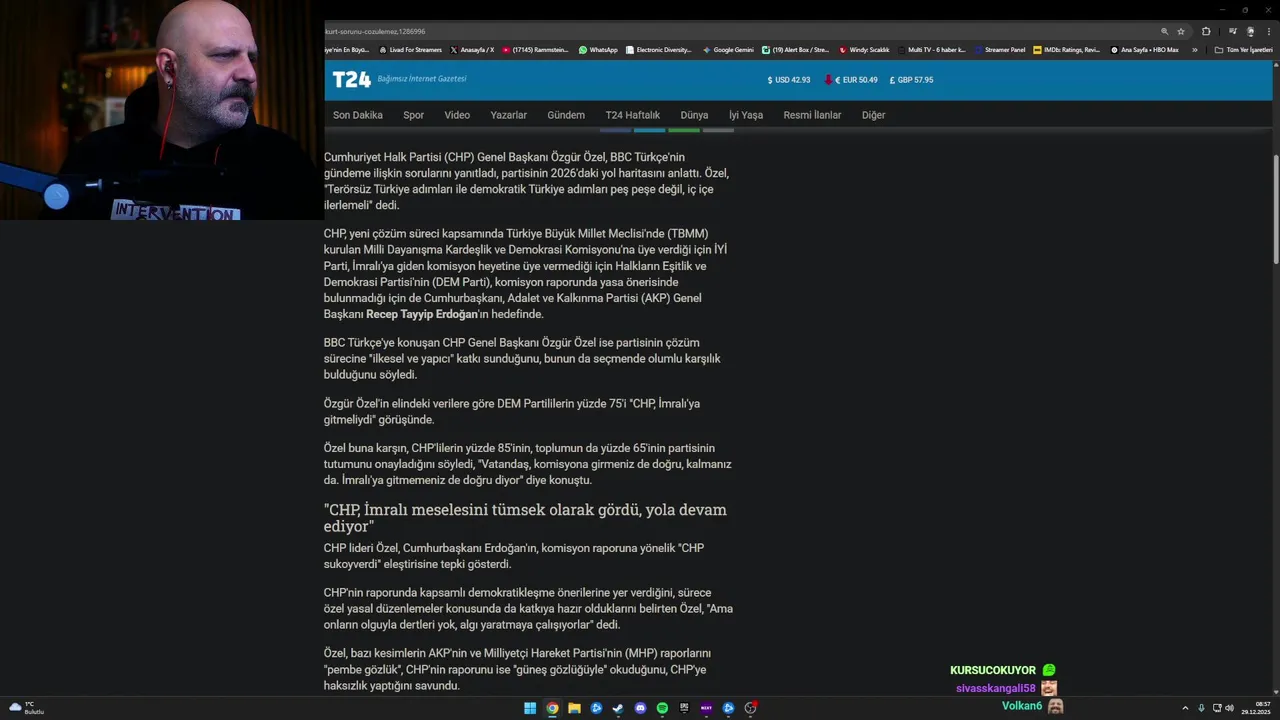Click the sivasskangali58 chat username
This screenshot has width=1280, height=720.
click(995, 688)
